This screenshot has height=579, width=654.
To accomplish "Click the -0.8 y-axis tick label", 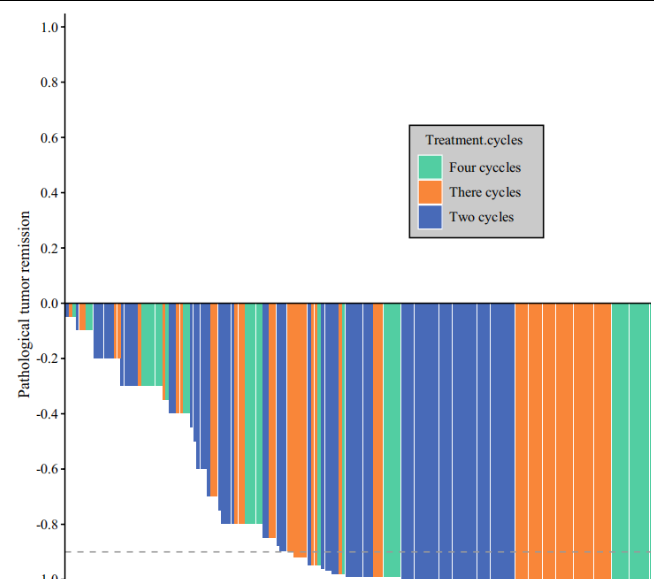I will 47,524.
